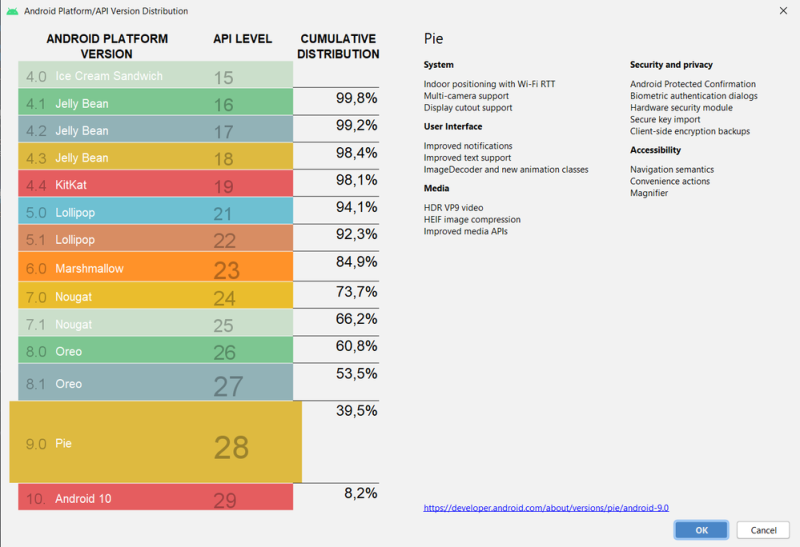Select the KitKat 4.4 row
Image resolution: width=800 pixels, height=547 pixels.
pyautogui.click(x=155, y=184)
